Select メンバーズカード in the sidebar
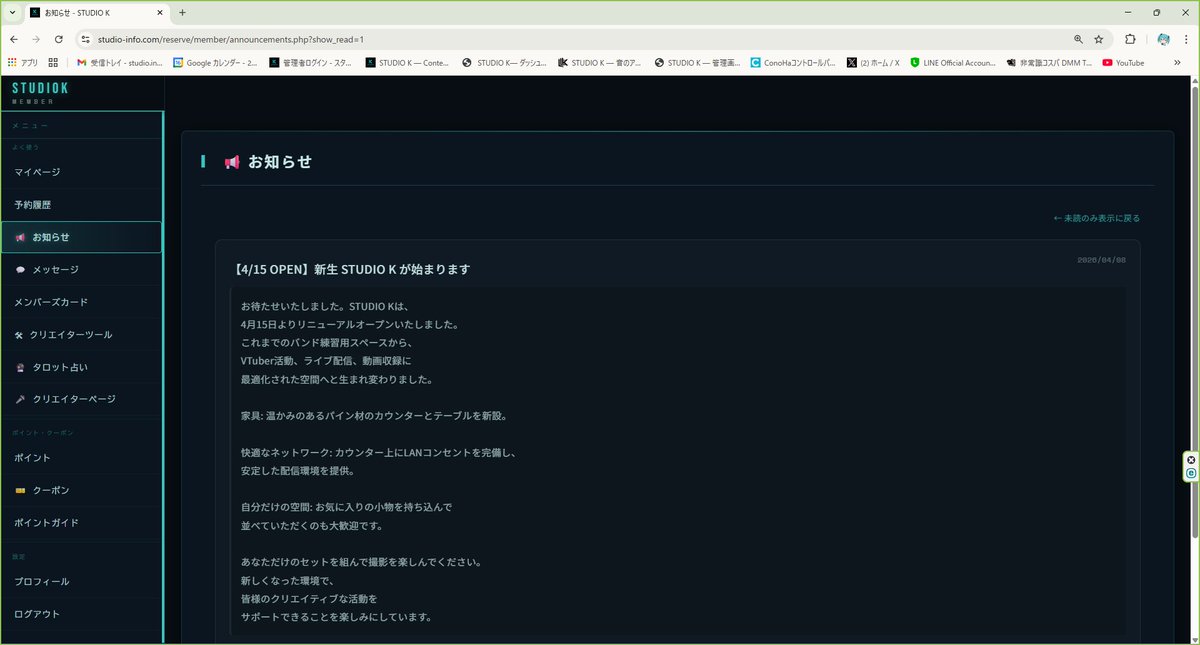1200x645 pixels. [81, 302]
